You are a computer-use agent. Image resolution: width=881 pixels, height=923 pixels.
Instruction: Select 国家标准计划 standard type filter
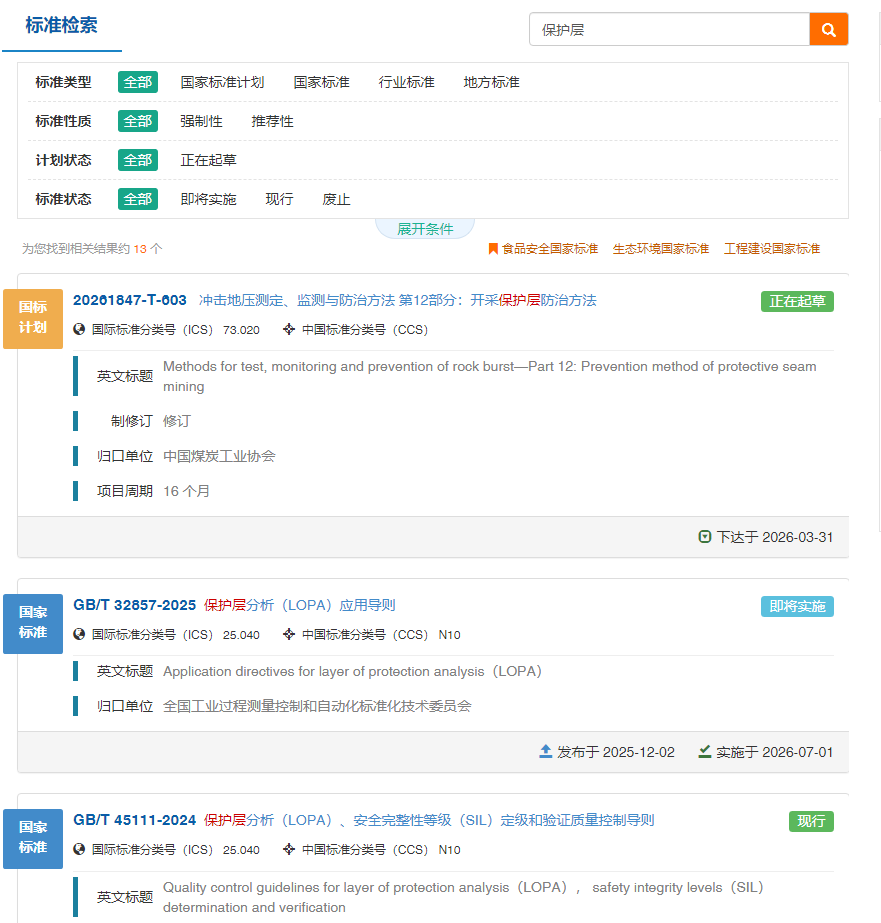[x=222, y=82]
